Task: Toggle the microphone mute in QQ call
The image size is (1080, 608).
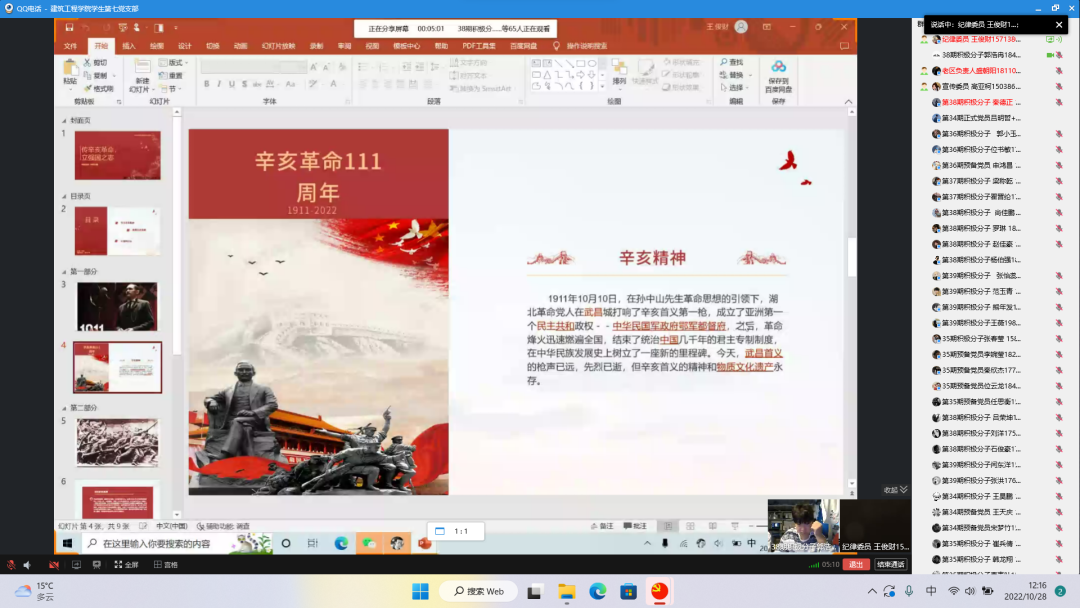Action: tap(11, 565)
